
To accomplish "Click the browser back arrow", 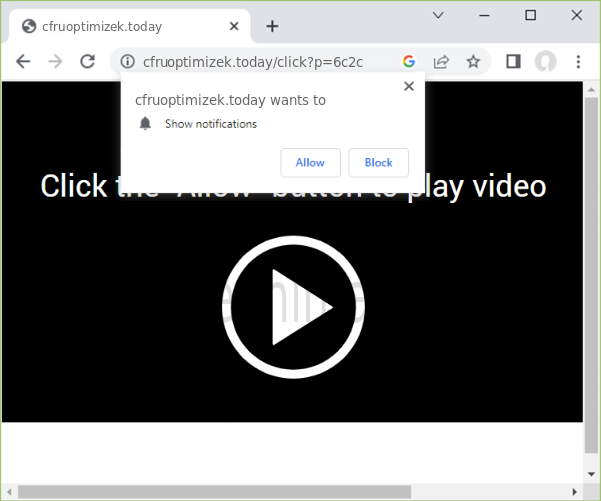I will point(24,61).
